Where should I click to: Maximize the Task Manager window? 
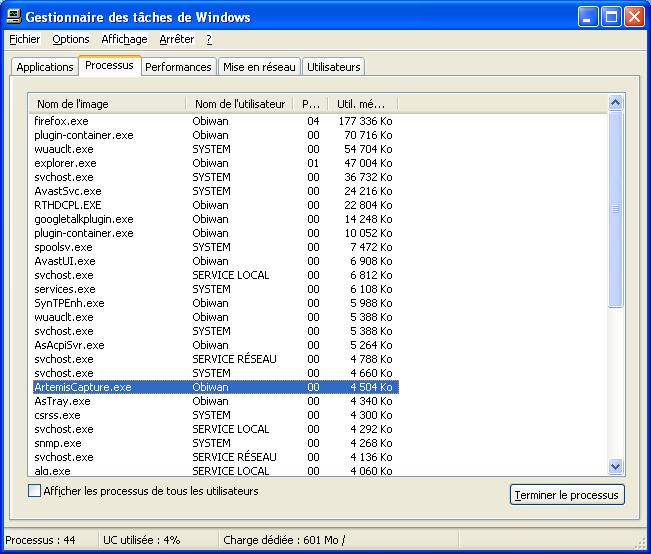click(611, 17)
